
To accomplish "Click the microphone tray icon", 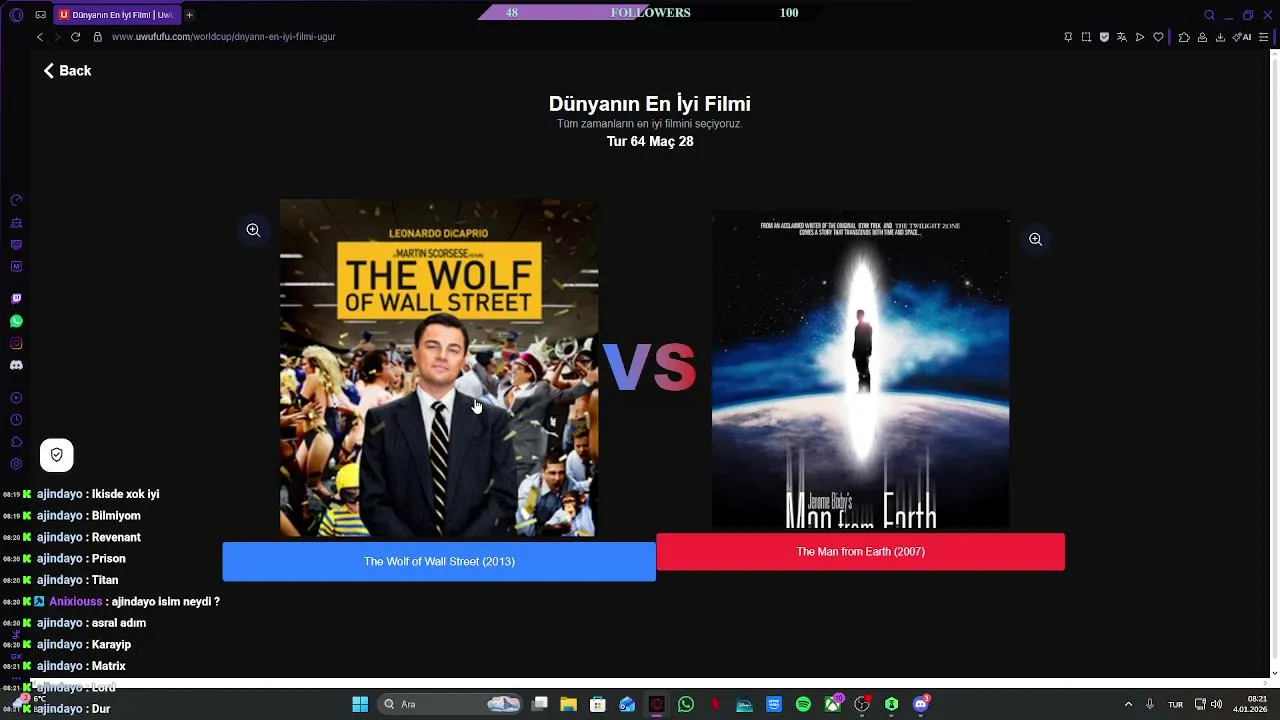I will coord(1150,704).
